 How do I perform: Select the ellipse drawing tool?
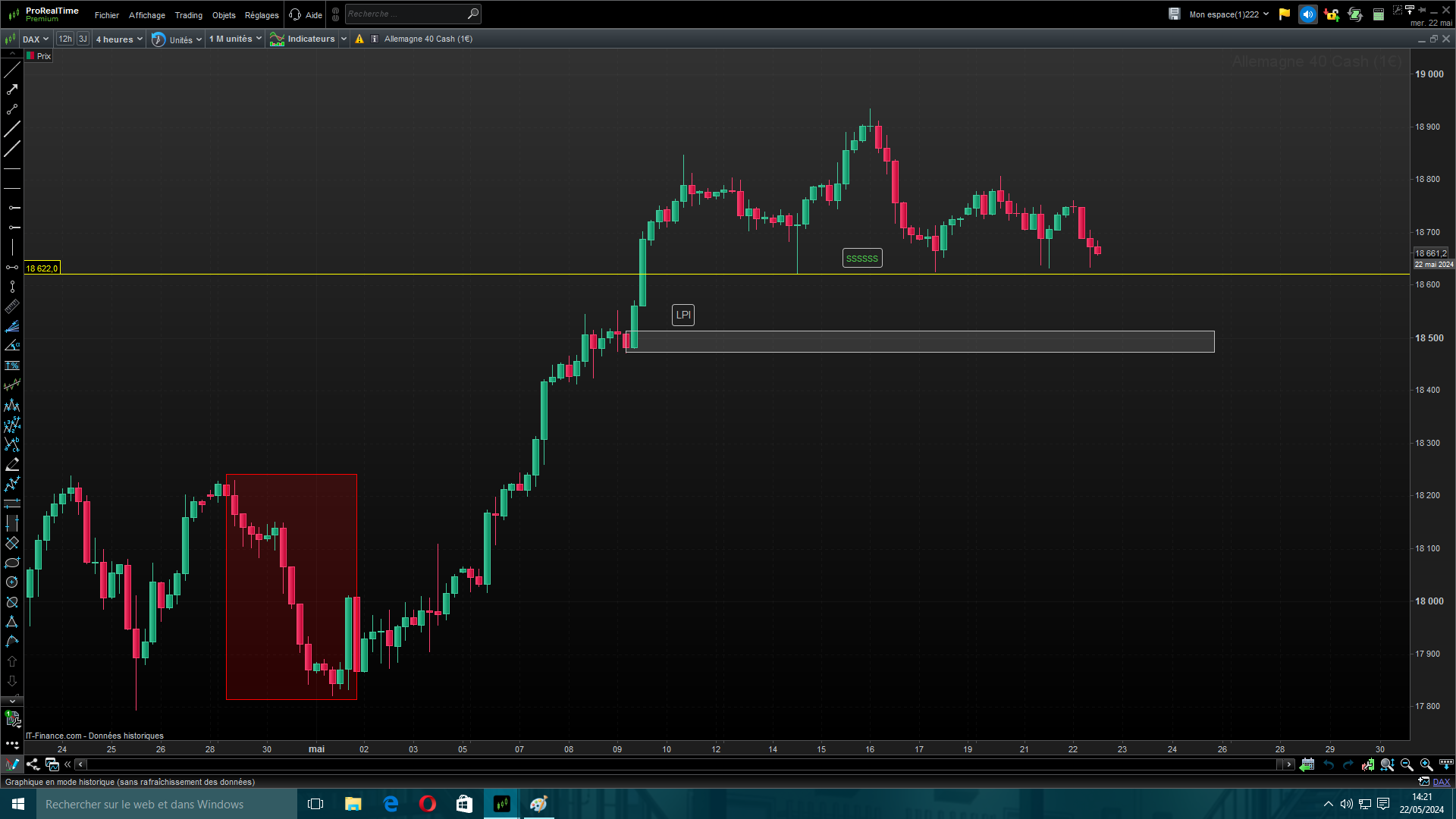point(11,563)
